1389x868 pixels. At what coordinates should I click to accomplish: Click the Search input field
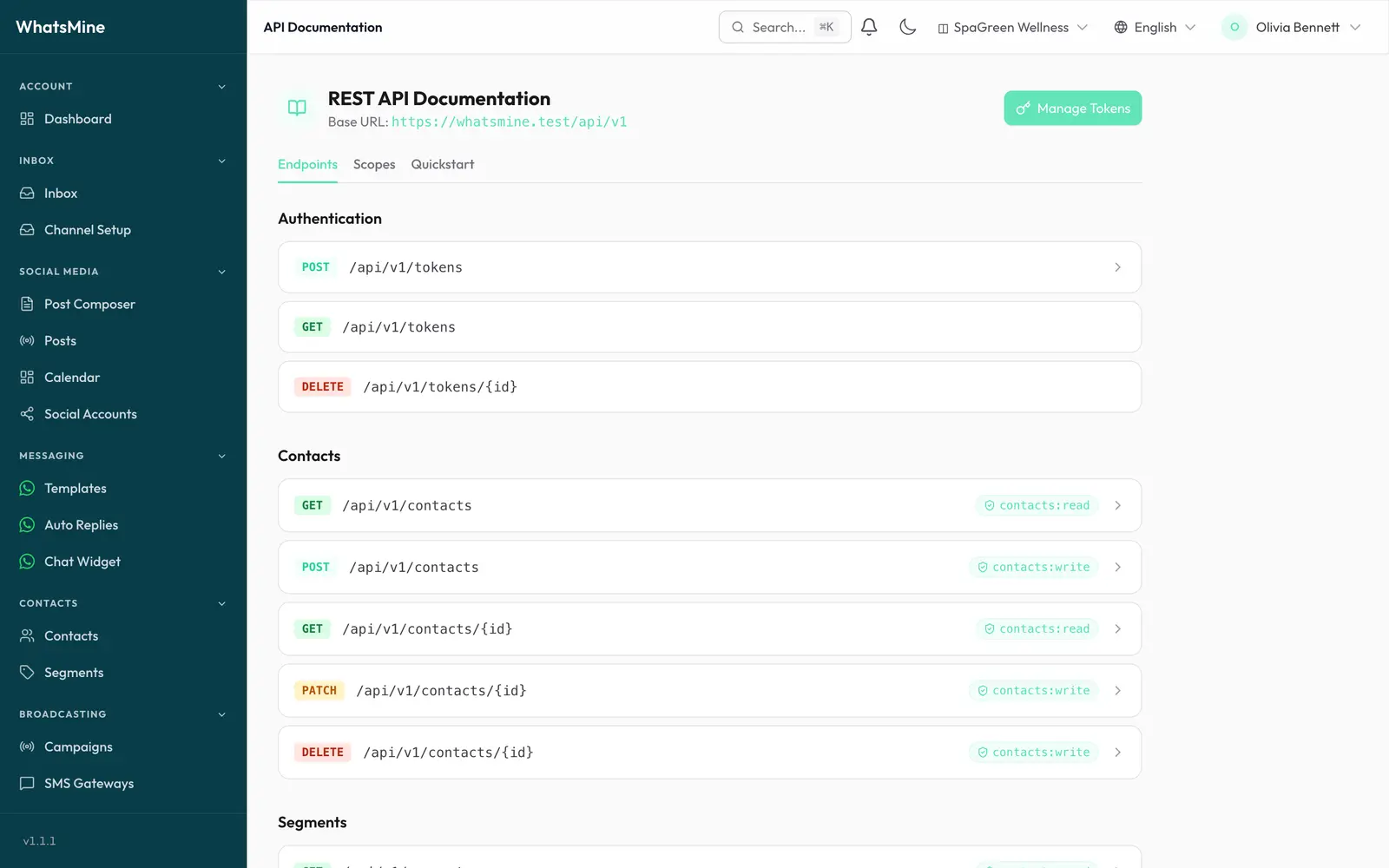(x=785, y=27)
